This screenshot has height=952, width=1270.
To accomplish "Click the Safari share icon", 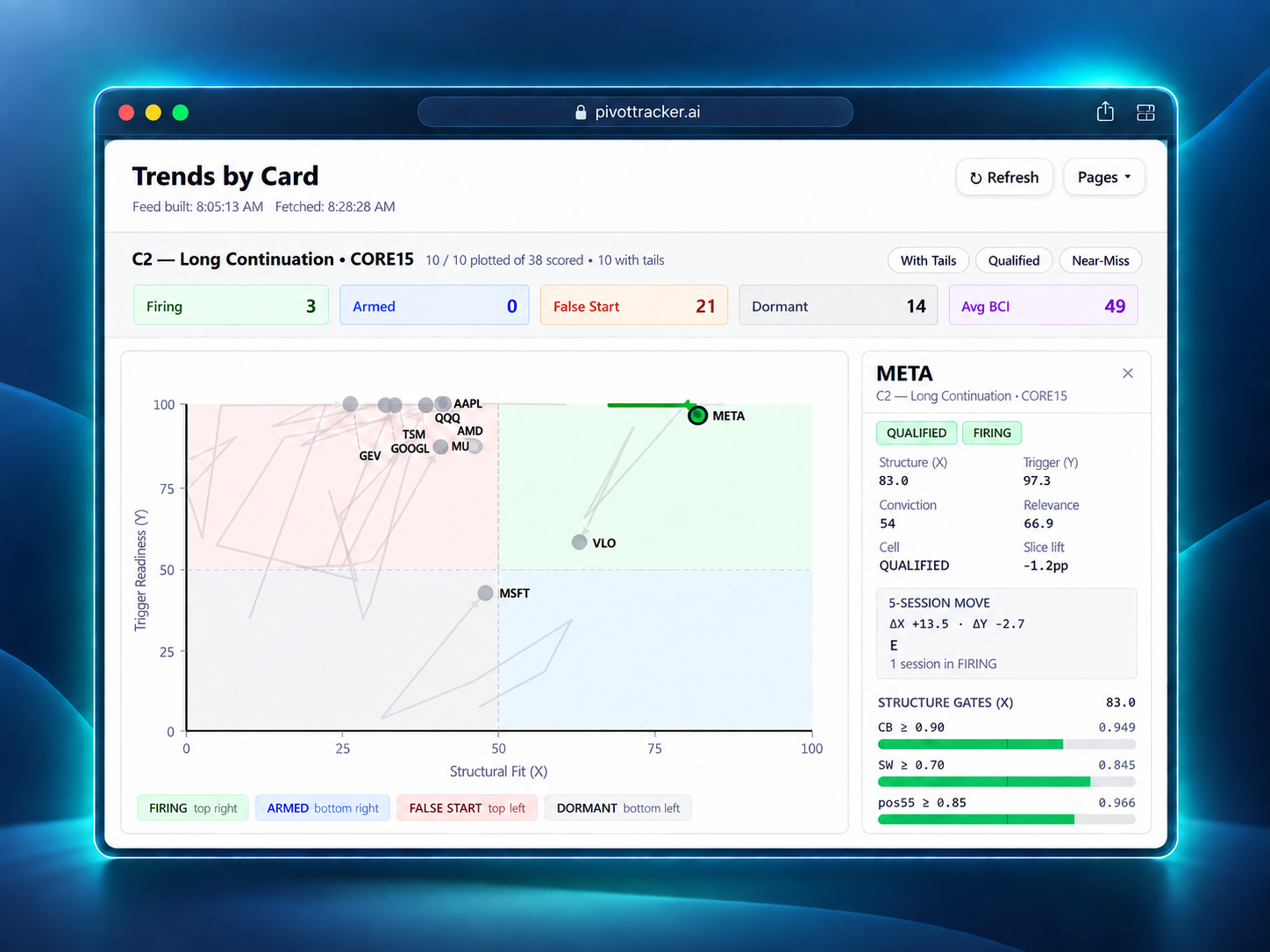I will pos(1105,111).
